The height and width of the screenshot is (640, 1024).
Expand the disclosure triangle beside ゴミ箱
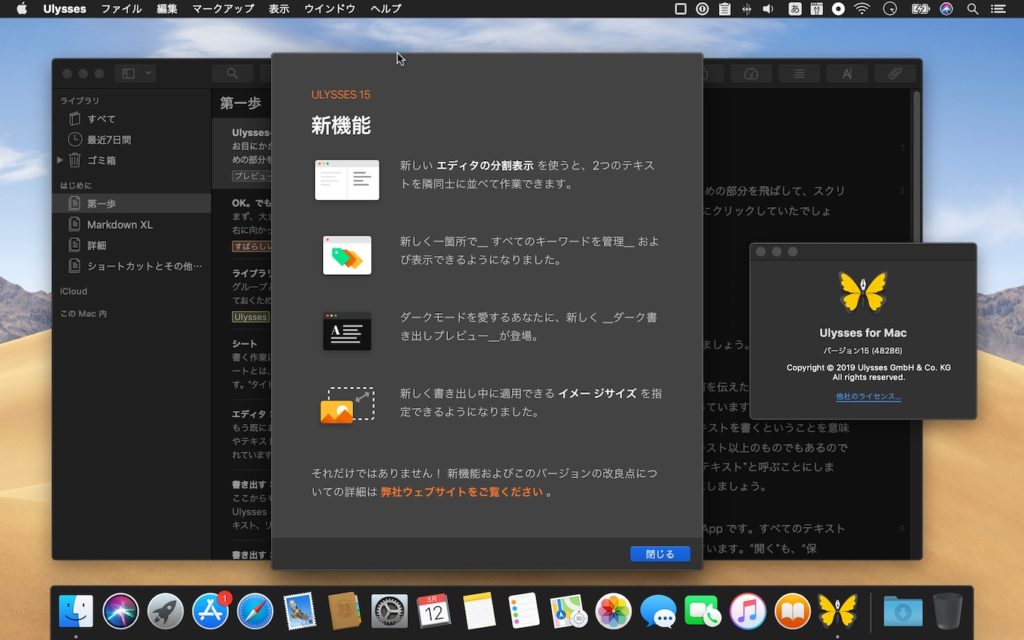click(x=60, y=160)
